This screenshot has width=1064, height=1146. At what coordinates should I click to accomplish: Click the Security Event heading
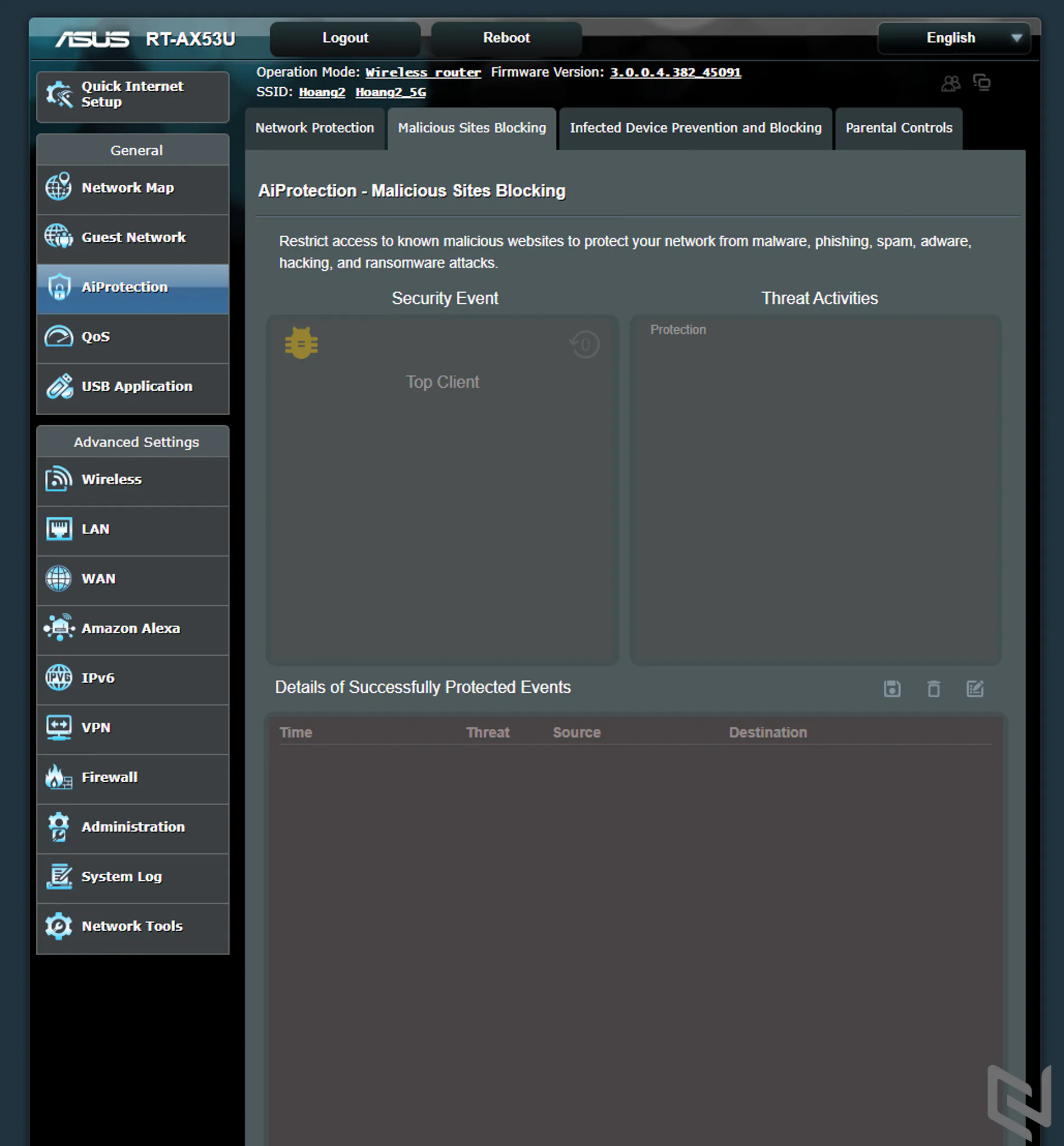pyautogui.click(x=445, y=298)
